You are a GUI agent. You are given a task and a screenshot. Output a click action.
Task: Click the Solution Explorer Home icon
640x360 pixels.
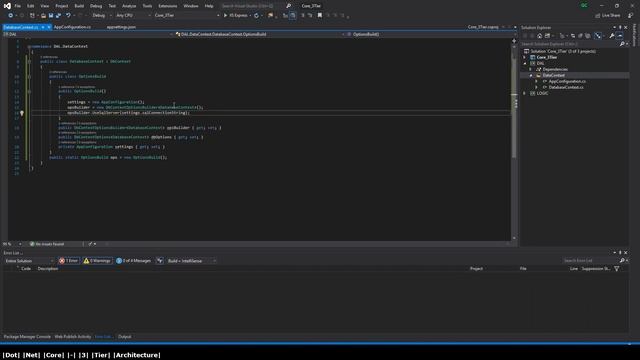540,36
